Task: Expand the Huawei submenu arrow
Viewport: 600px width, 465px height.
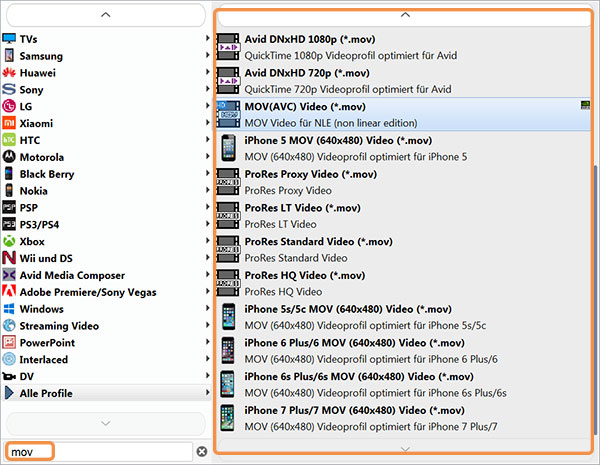Action: 207,72
